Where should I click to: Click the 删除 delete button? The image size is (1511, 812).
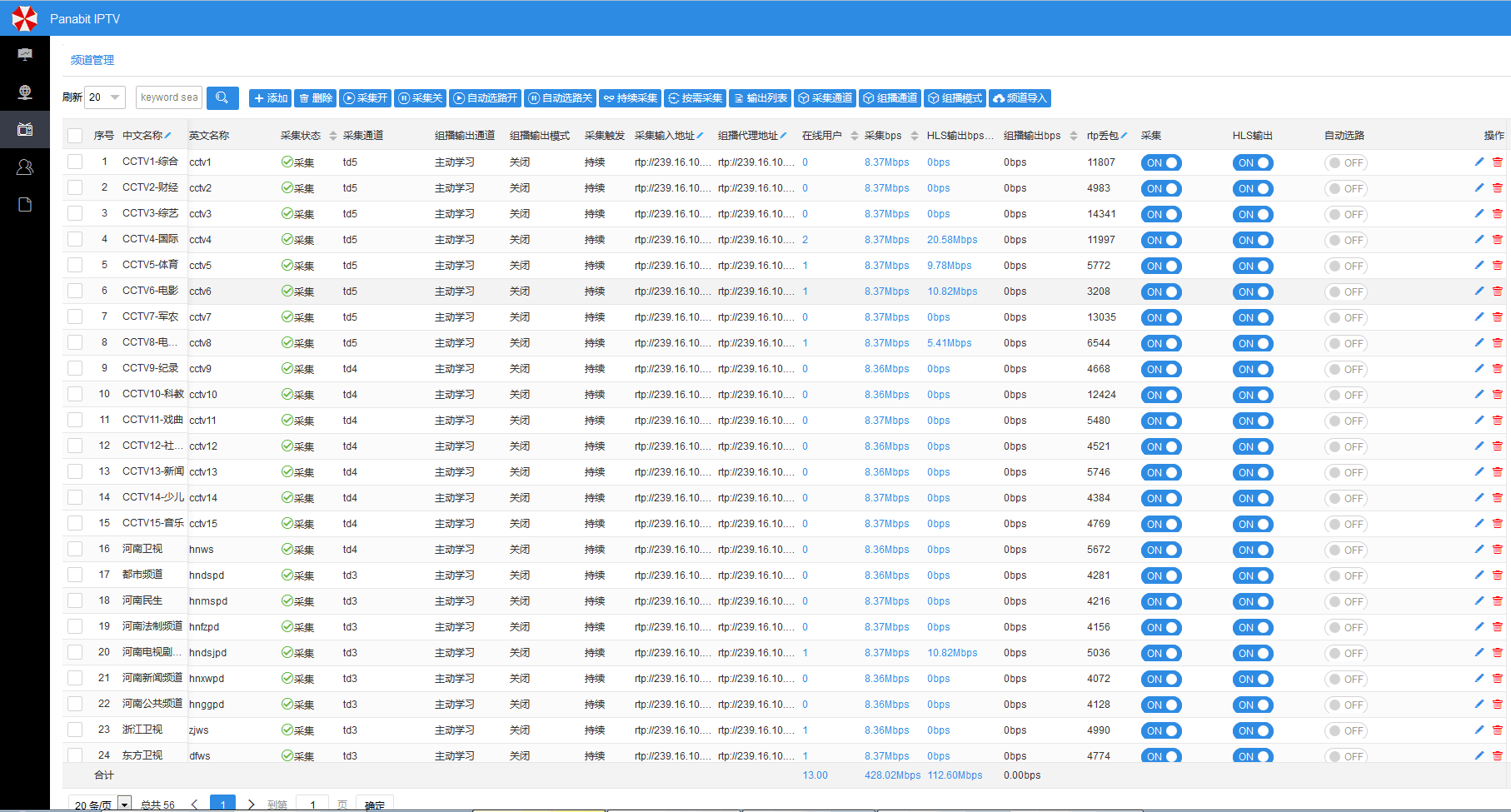(316, 98)
